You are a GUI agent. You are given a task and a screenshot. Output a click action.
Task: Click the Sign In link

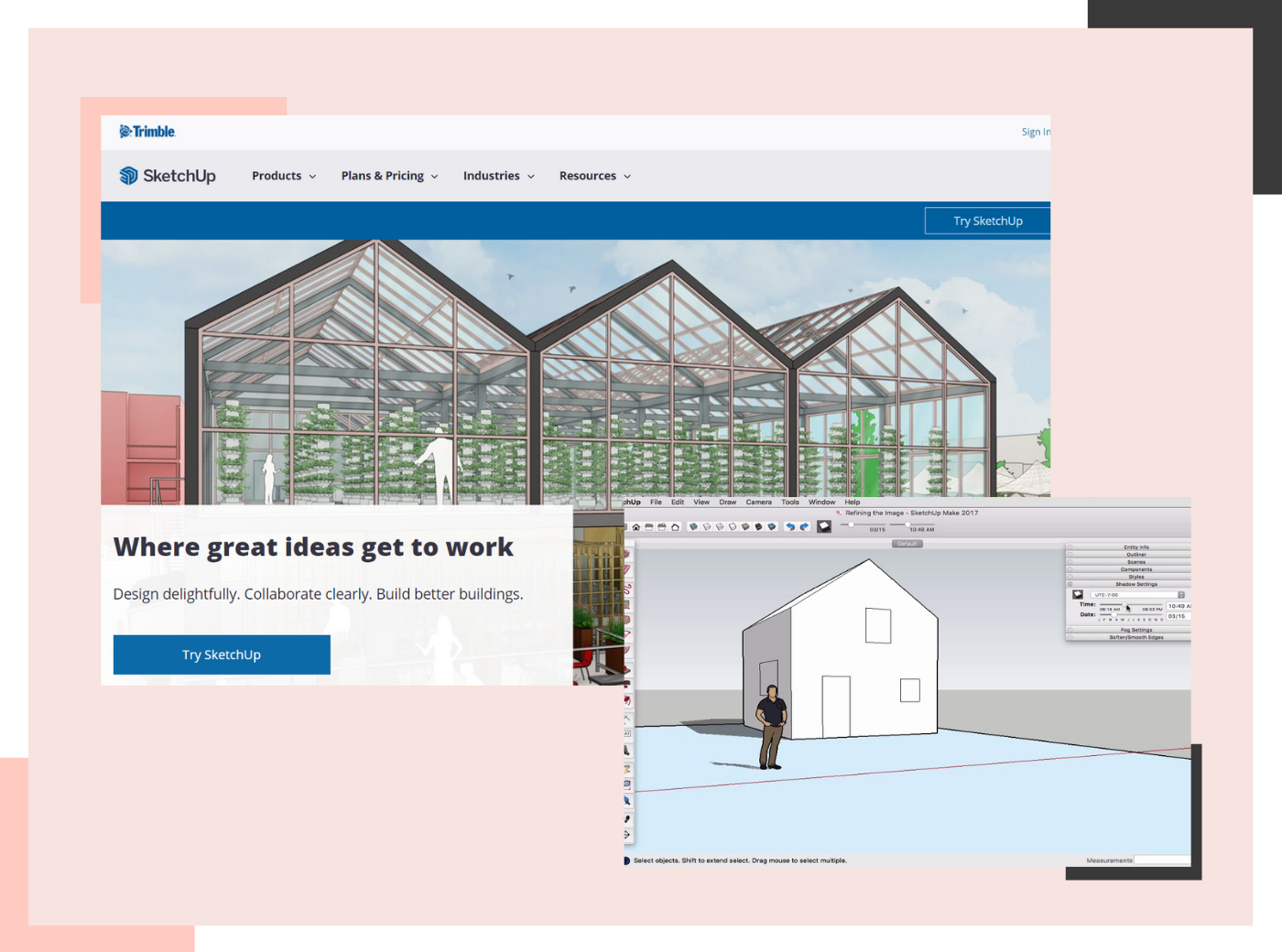coord(1036,131)
